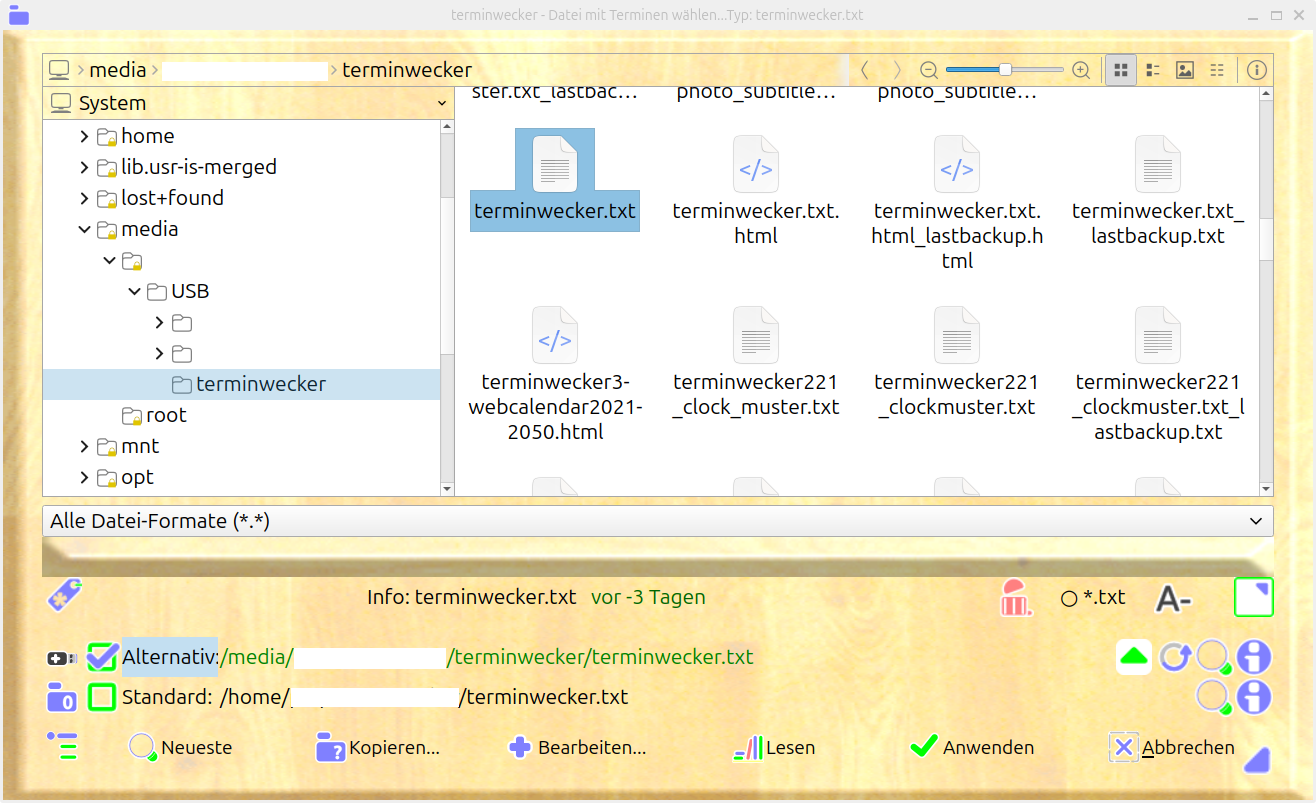Viewport: 1316px width, 803px height.
Task: Expand the opt folder
Action: click(x=84, y=477)
